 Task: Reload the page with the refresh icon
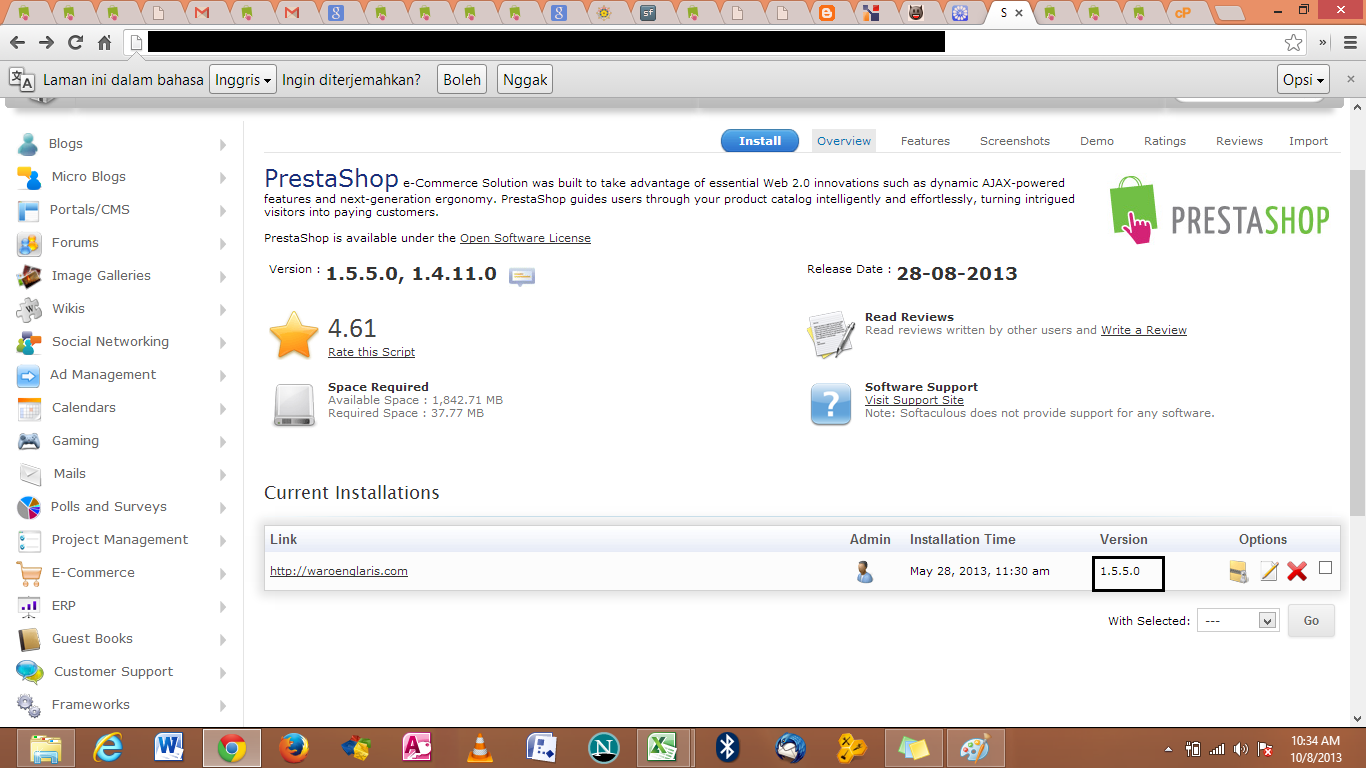(x=75, y=42)
